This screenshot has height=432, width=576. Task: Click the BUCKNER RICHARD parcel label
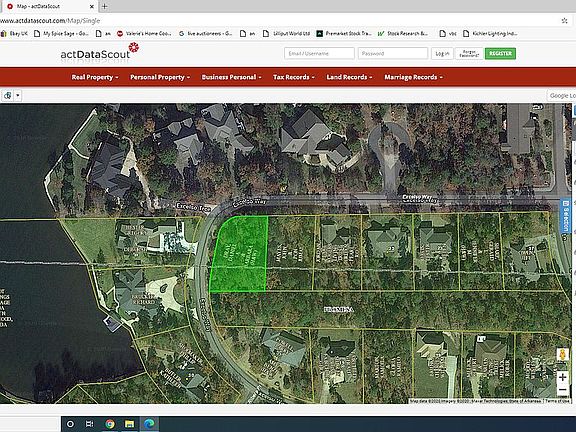tap(144, 299)
